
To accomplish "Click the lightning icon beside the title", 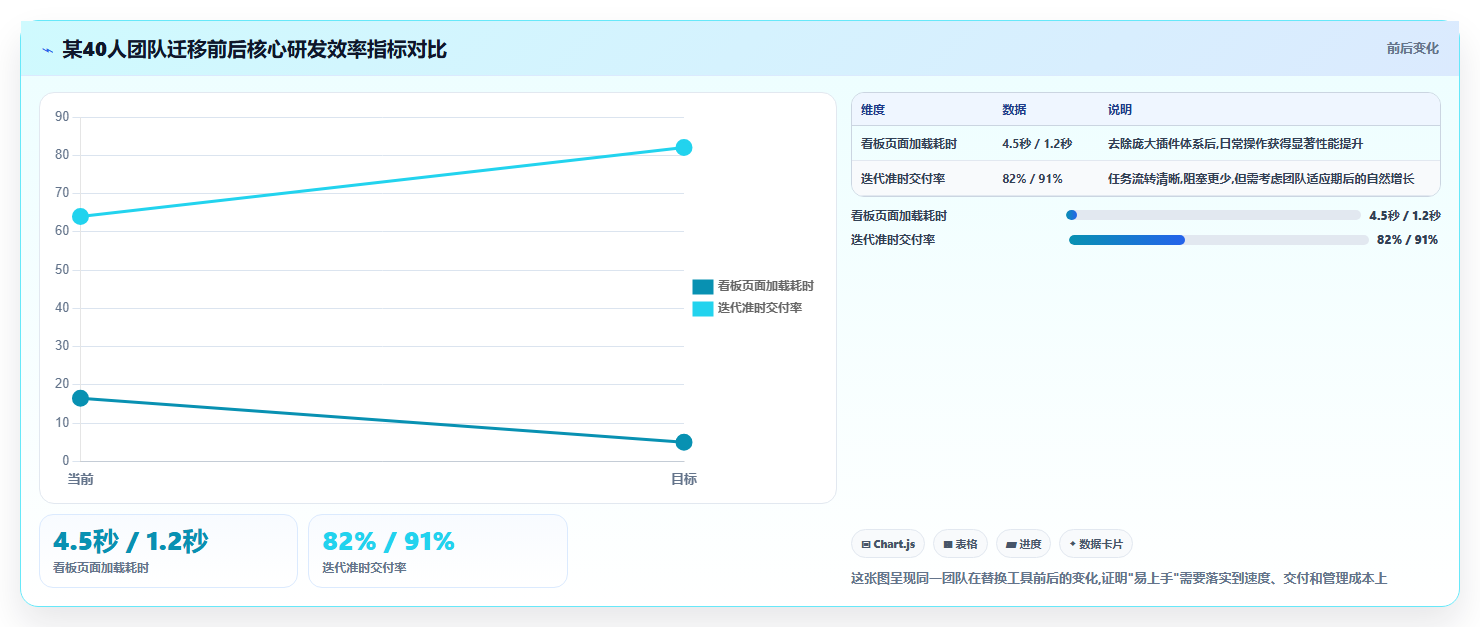I will (x=47, y=49).
